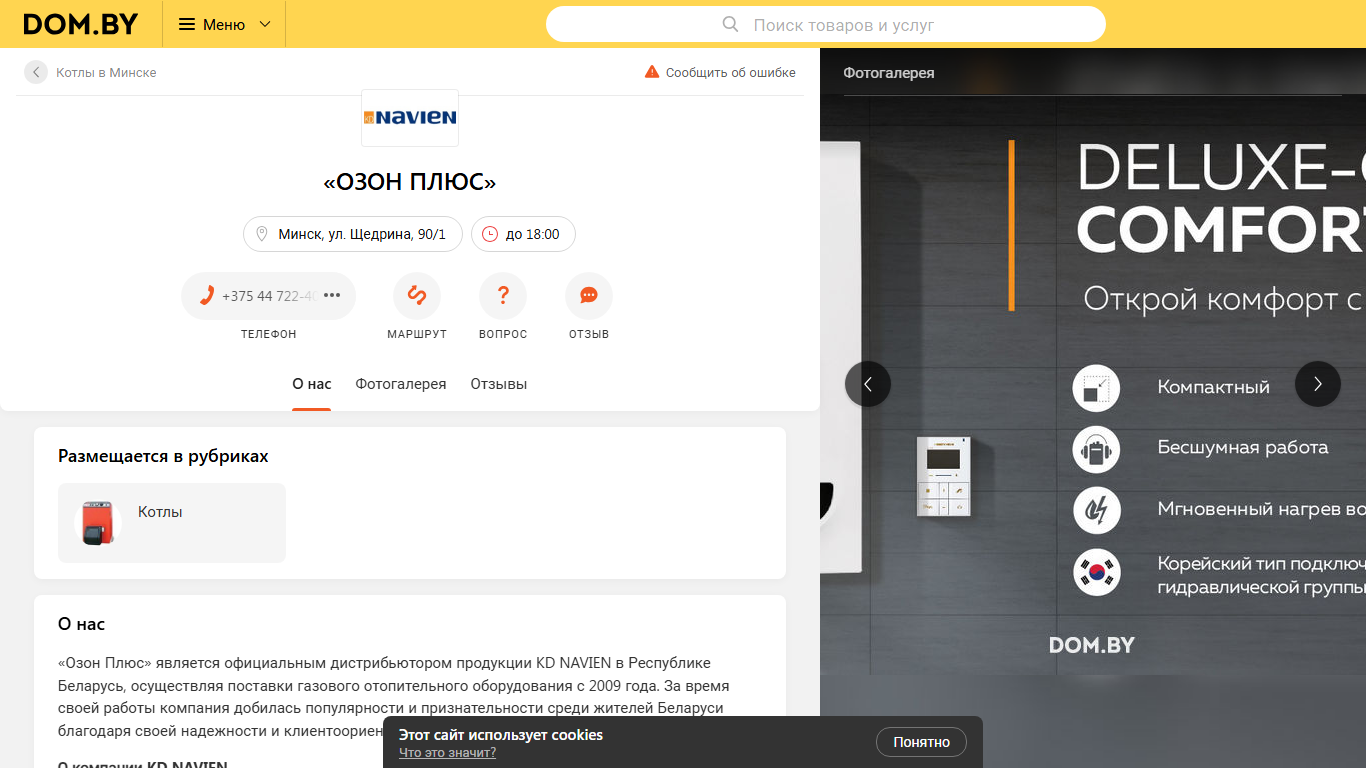Ask a question via the Вопрос icon
This screenshot has width=1366, height=768.
pyautogui.click(x=503, y=296)
